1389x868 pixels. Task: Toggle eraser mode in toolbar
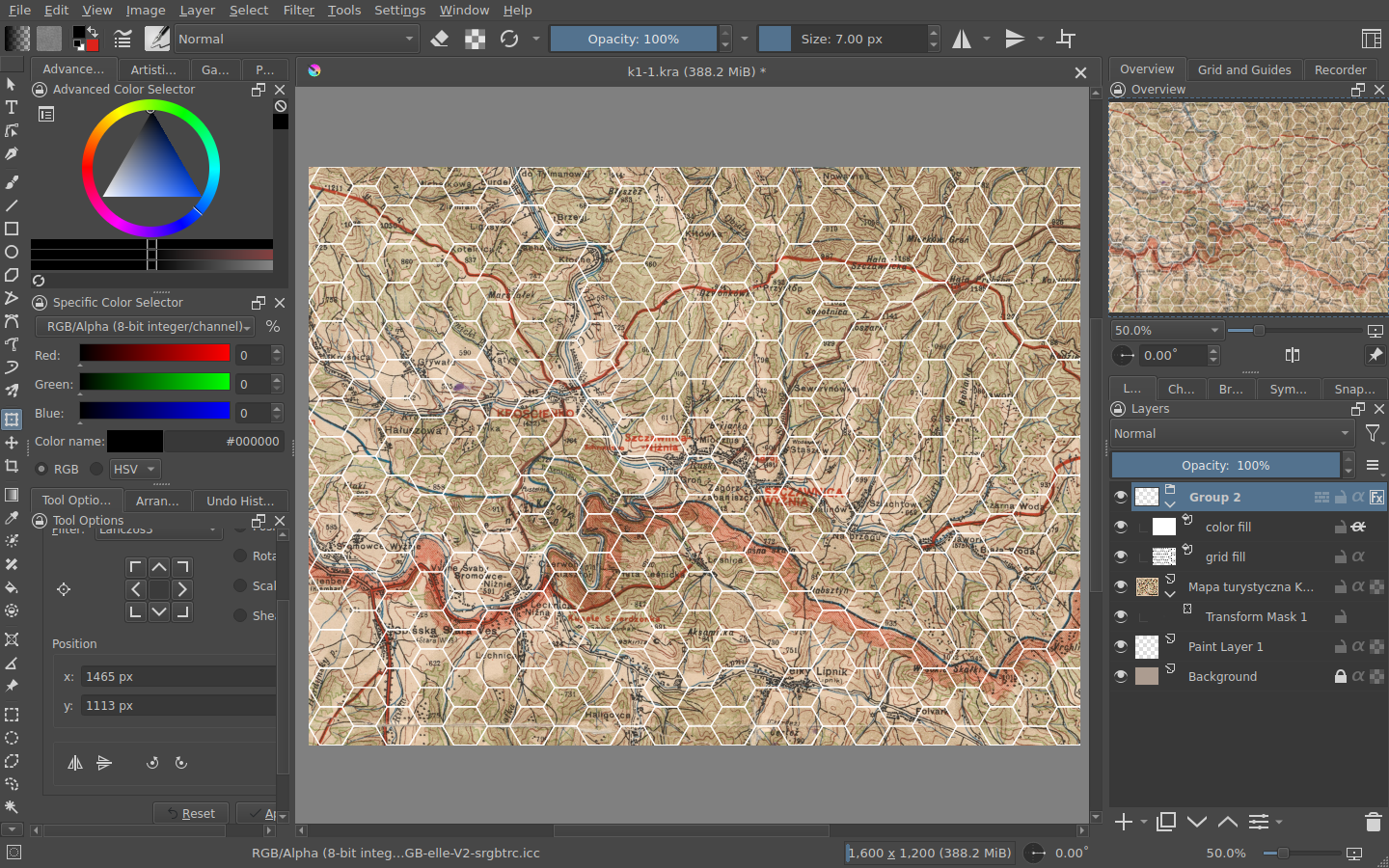[440, 39]
